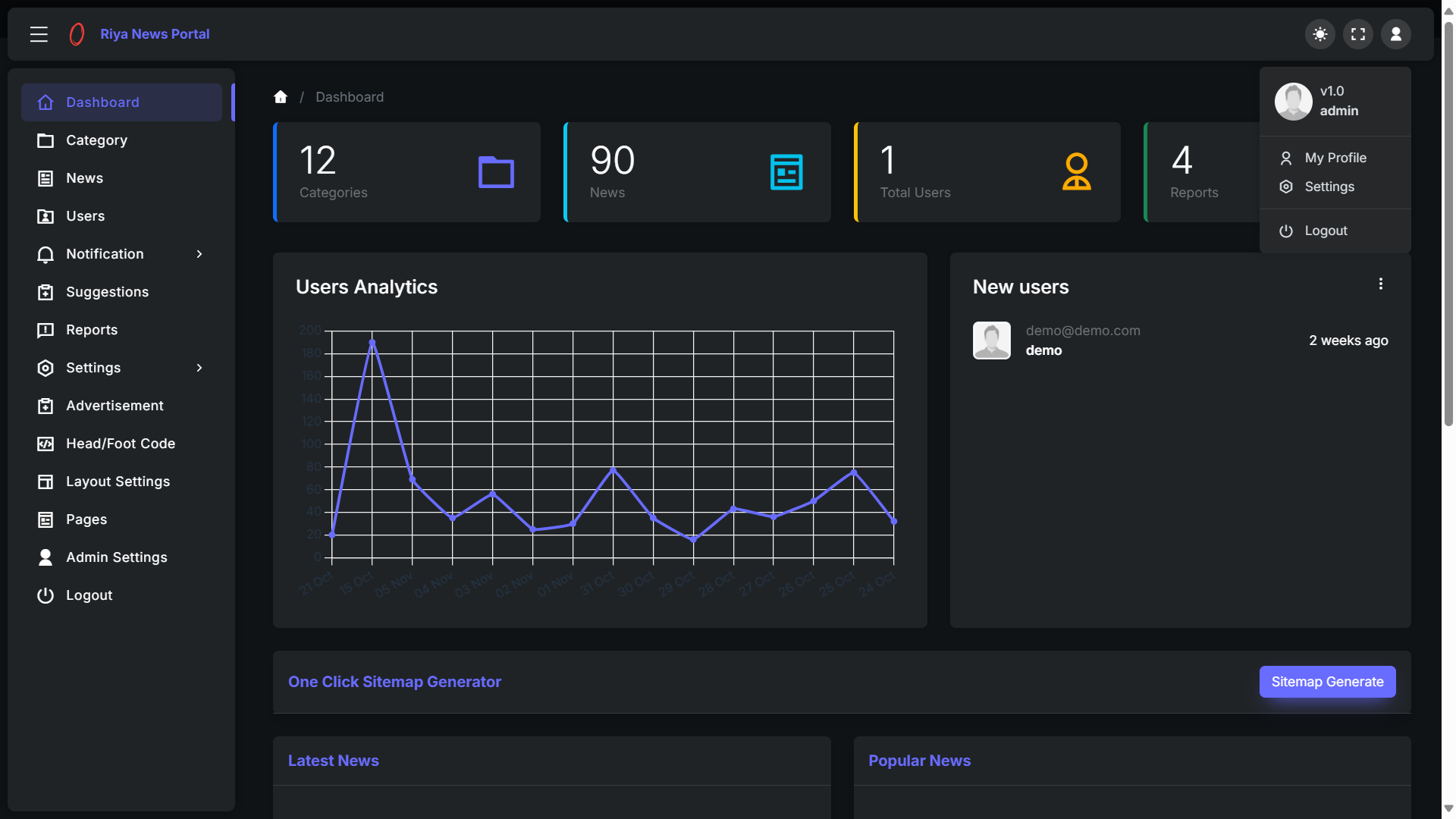Toggle sidebar with the hamburger menu icon
Viewport: 1456px width, 819px height.
(x=39, y=34)
